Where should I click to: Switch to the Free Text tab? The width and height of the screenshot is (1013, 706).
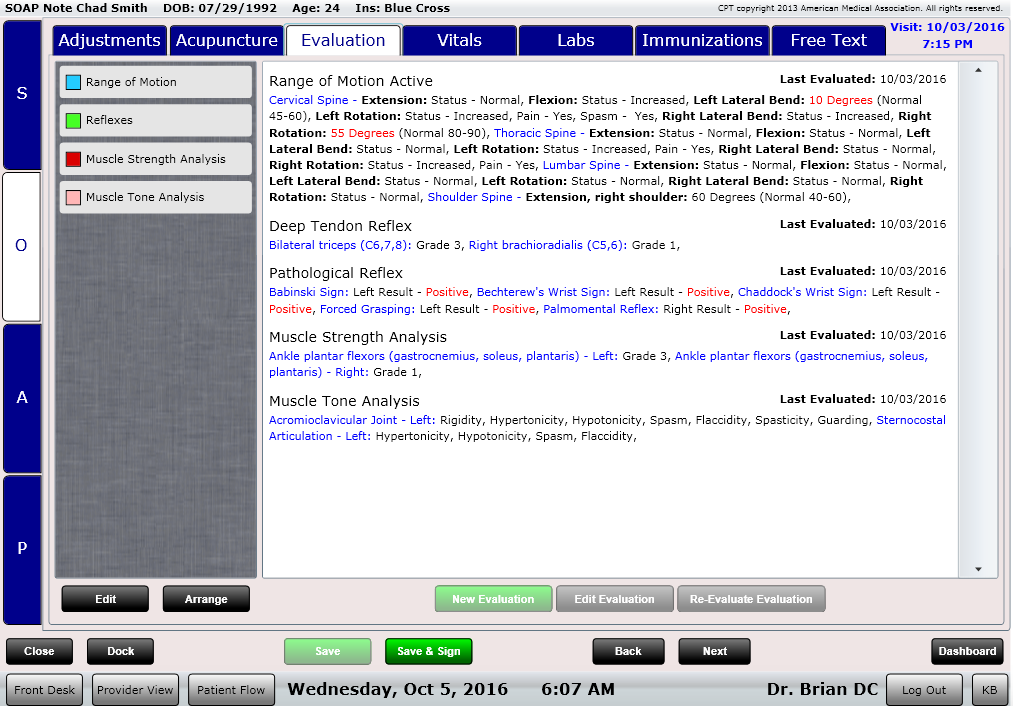828,41
